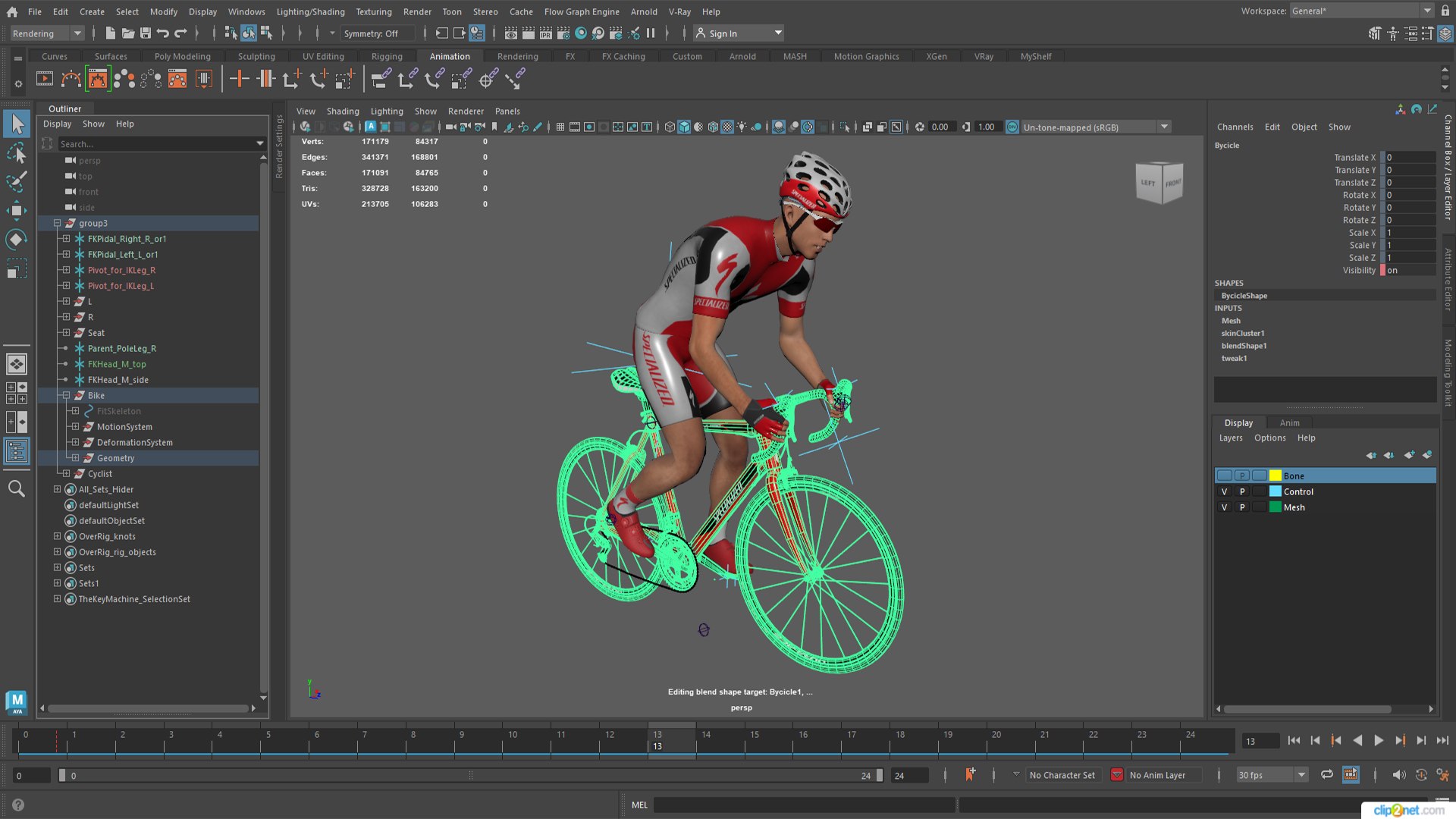Click the Outliner layout icon in the toolbox
This screenshot has width=1456, height=819.
point(17,452)
